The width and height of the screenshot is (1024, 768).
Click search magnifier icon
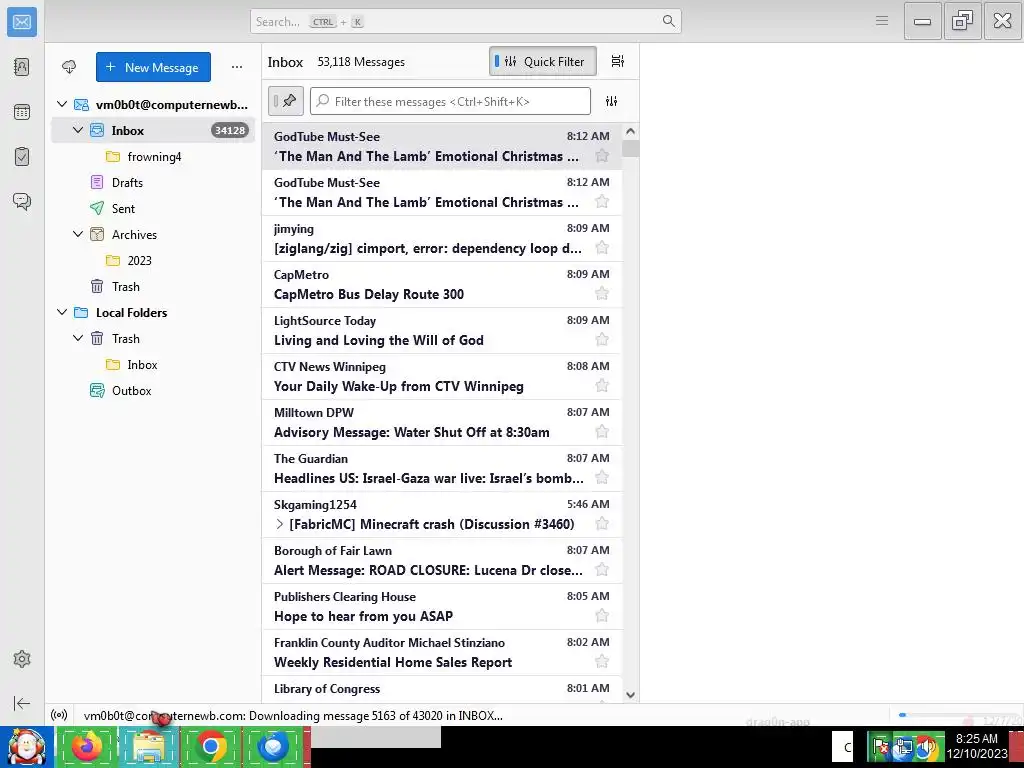668,21
